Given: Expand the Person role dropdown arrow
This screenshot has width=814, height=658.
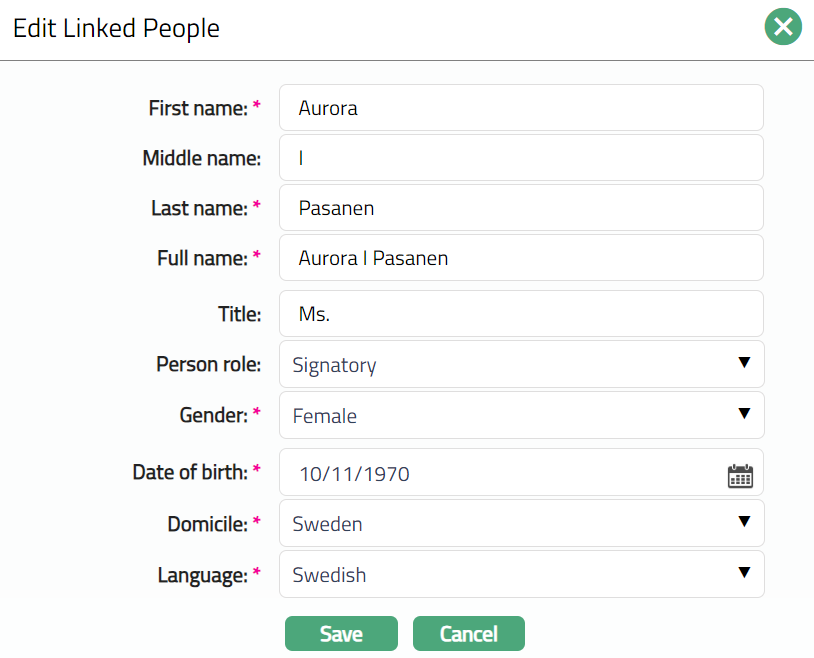Looking at the screenshot, I should pos(743,363).
